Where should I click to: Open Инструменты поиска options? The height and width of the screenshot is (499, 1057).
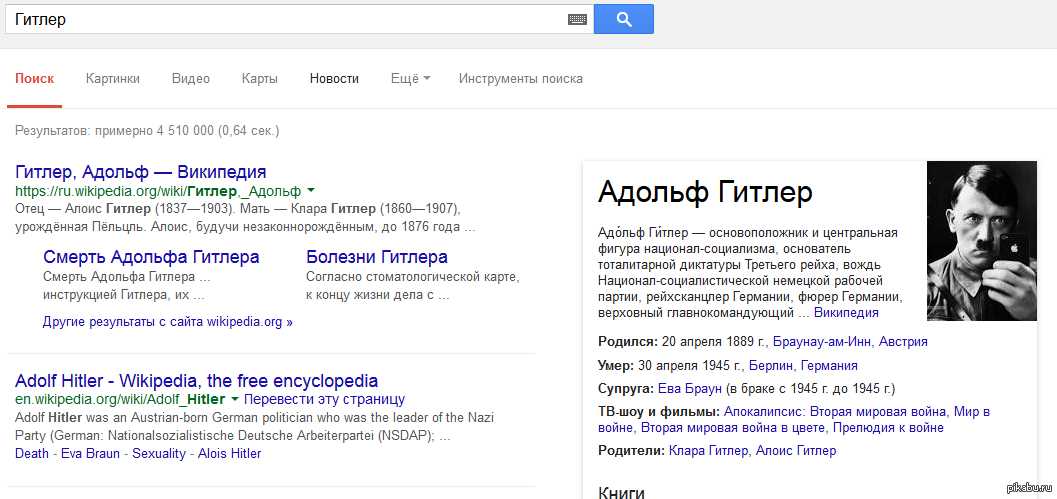[520, 79]
